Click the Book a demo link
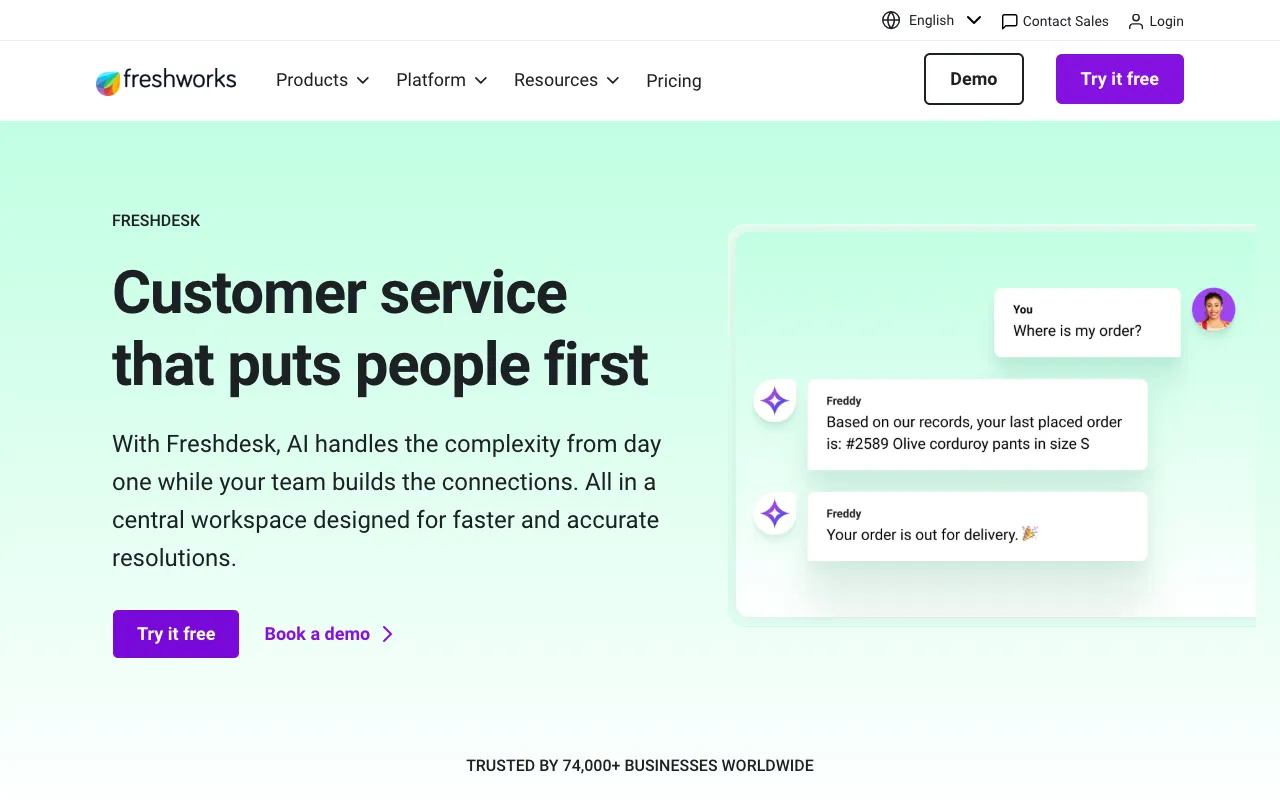The width and height of the screenshot is (1280, 800). tap(316, 634)
